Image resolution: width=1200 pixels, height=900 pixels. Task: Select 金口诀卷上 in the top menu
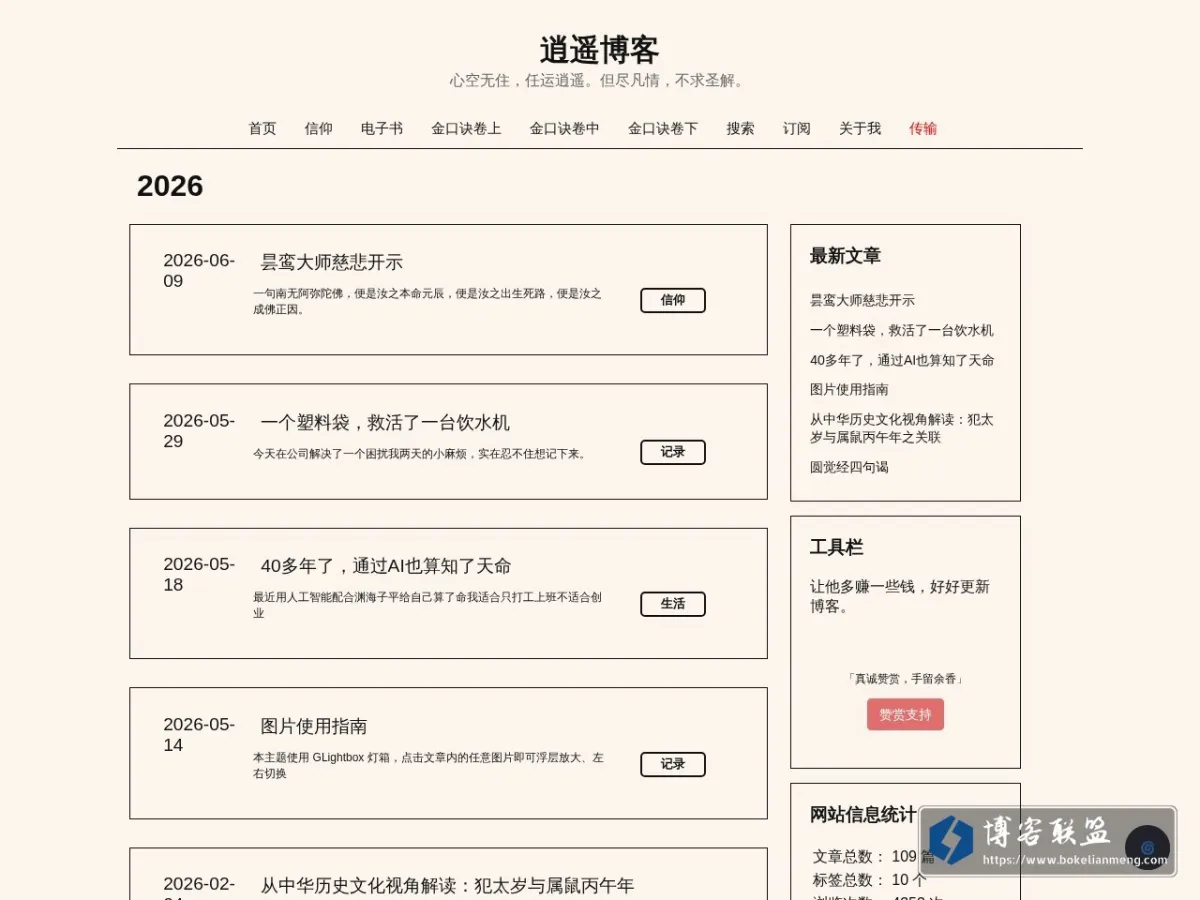click(x=466, y=128)
